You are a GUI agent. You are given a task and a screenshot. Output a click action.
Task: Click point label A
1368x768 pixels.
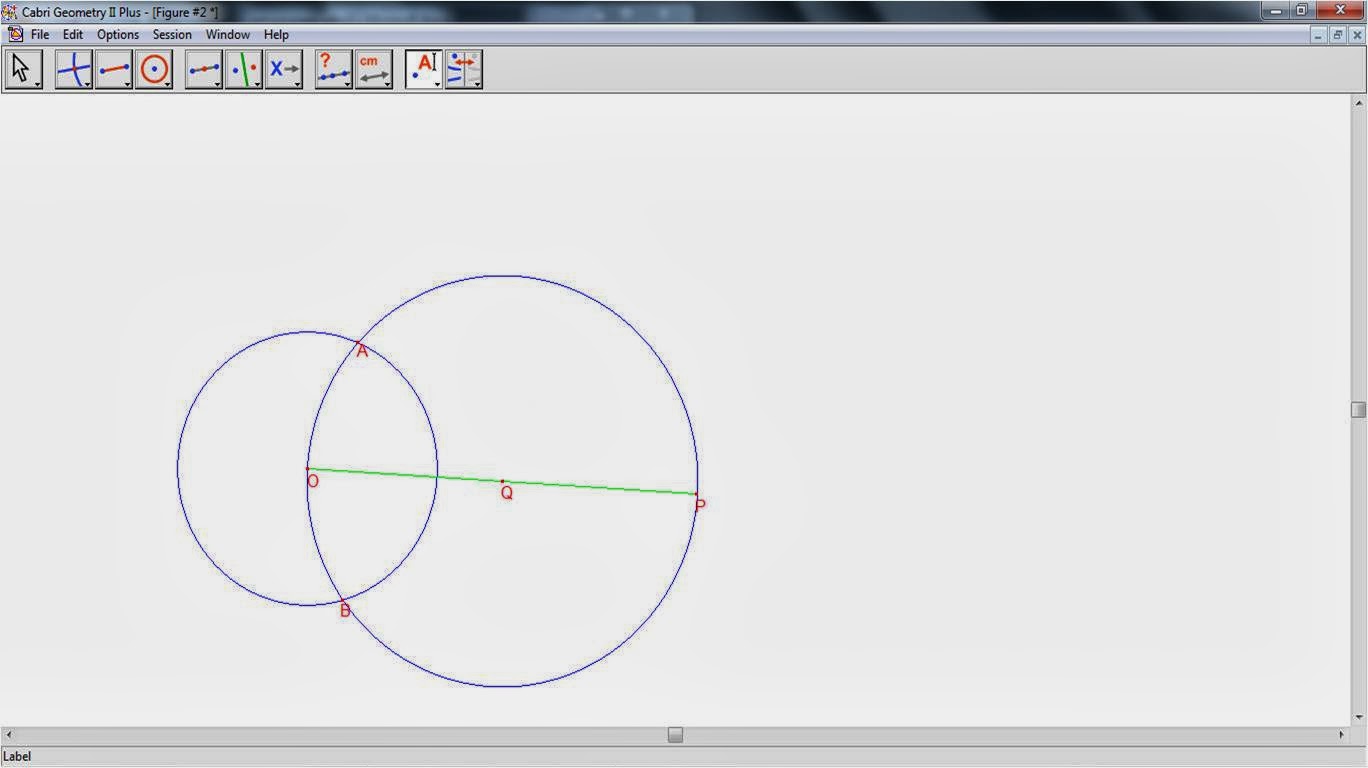[x=363, y=351]
